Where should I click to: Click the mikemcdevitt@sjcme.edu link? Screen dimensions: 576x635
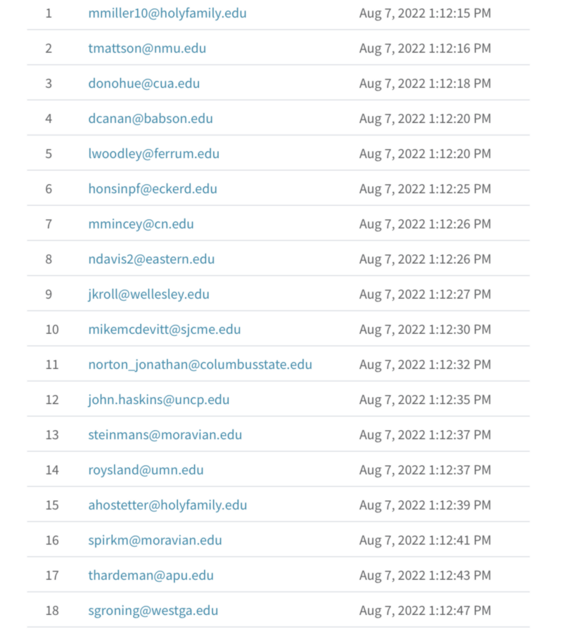click(164, 330)
